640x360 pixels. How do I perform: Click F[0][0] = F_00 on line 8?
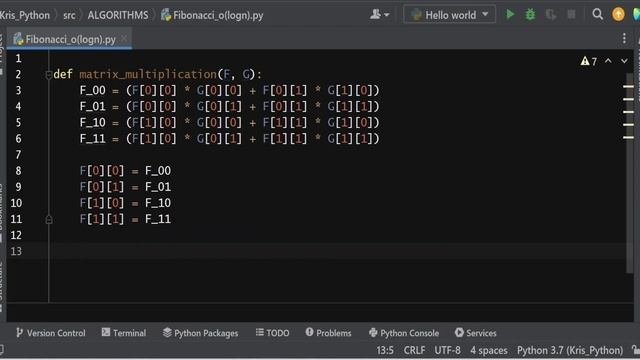click(x=125, y=171)
